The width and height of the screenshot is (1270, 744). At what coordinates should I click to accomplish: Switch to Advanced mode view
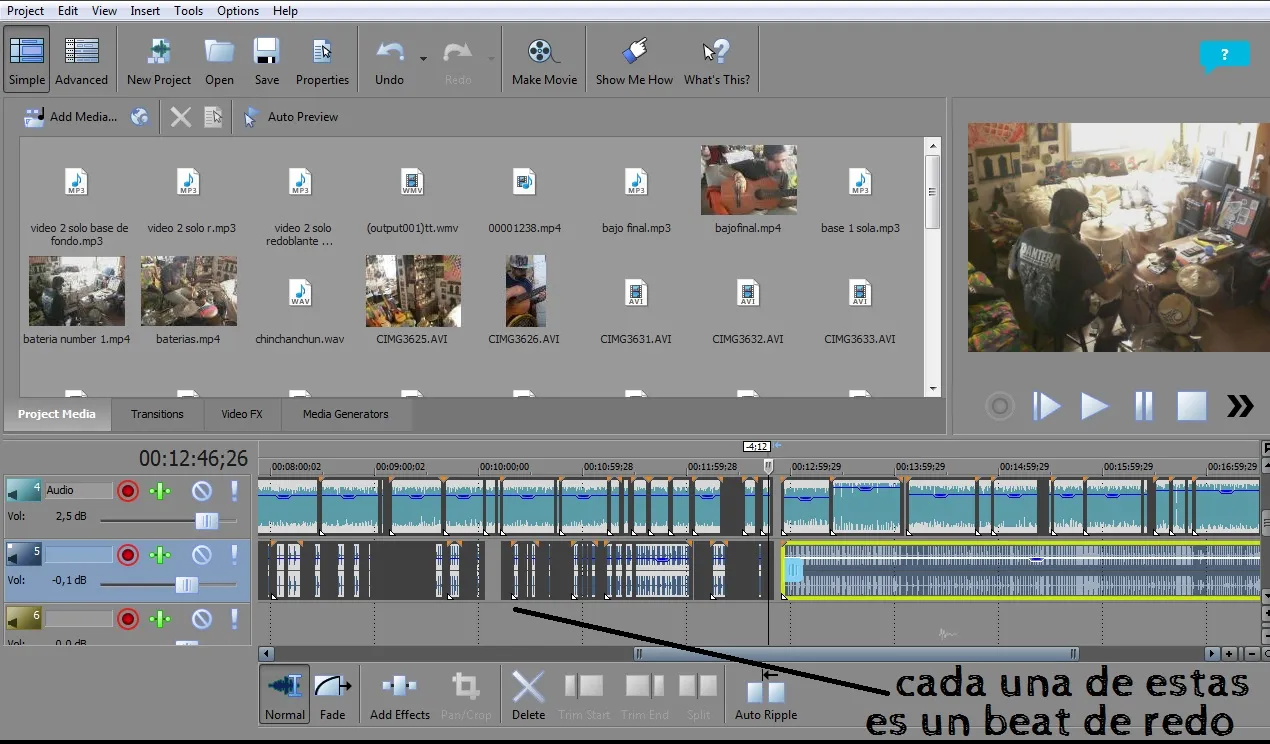(x=81, y=59)
